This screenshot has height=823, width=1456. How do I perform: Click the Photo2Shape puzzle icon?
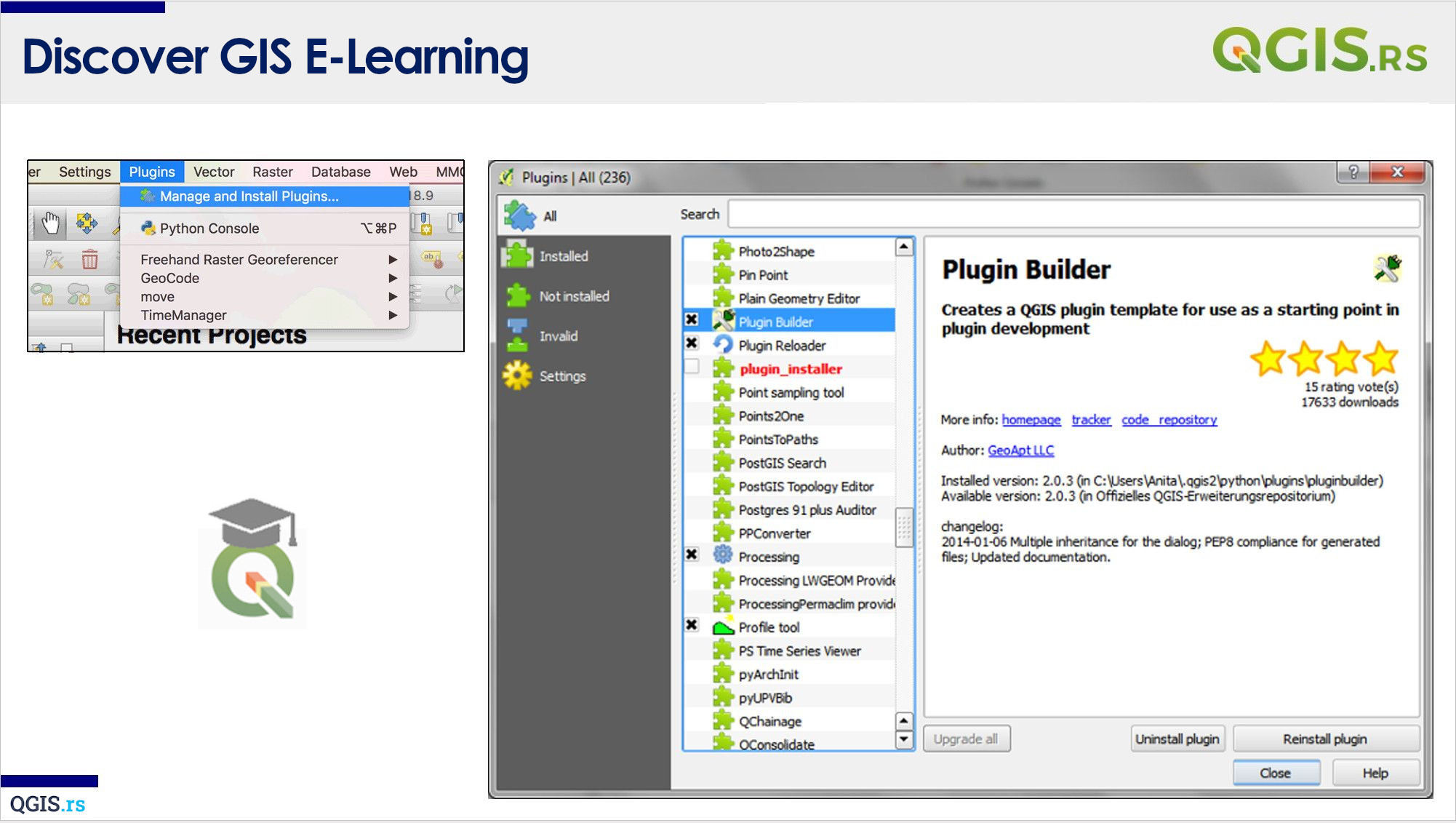723,251
